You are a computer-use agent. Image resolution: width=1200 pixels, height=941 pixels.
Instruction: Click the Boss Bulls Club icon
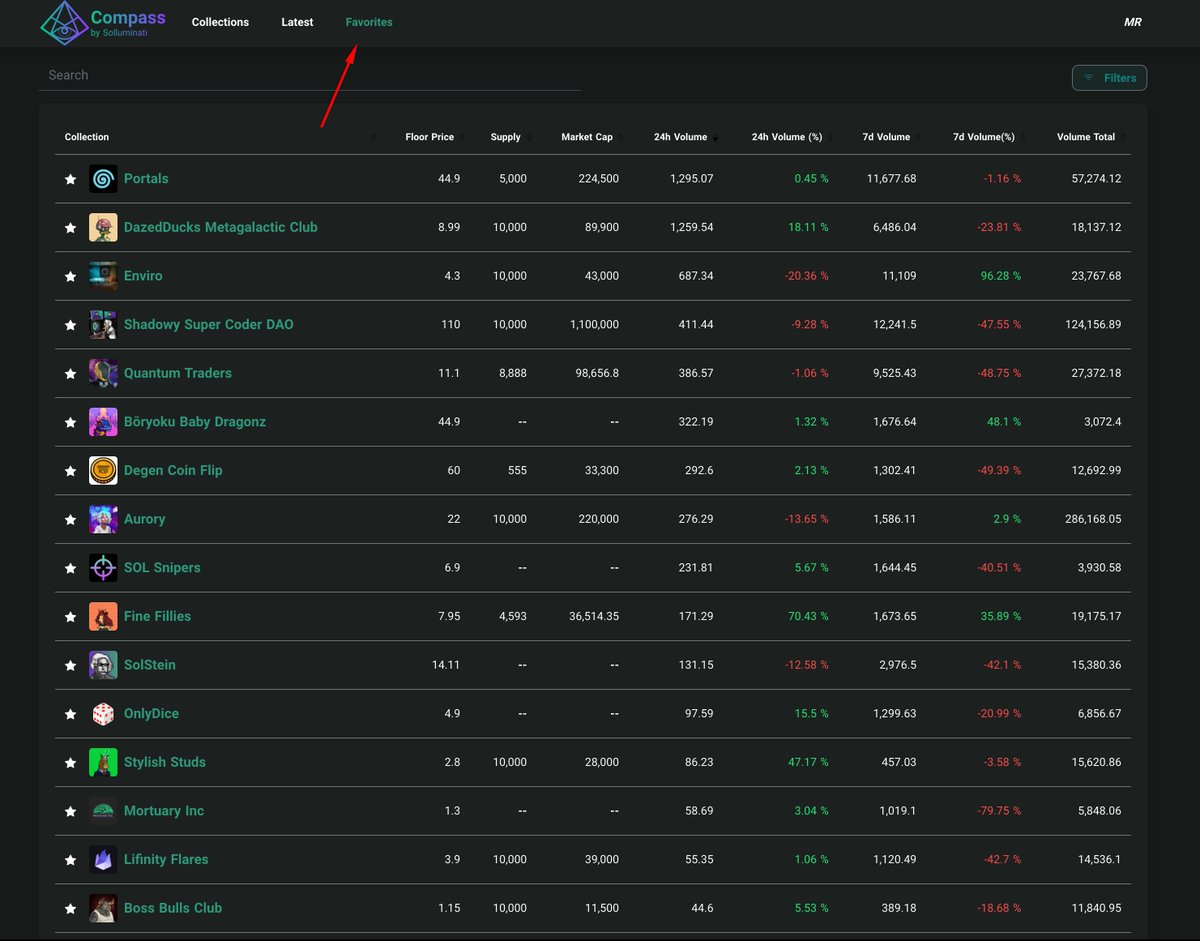point(103,908)
